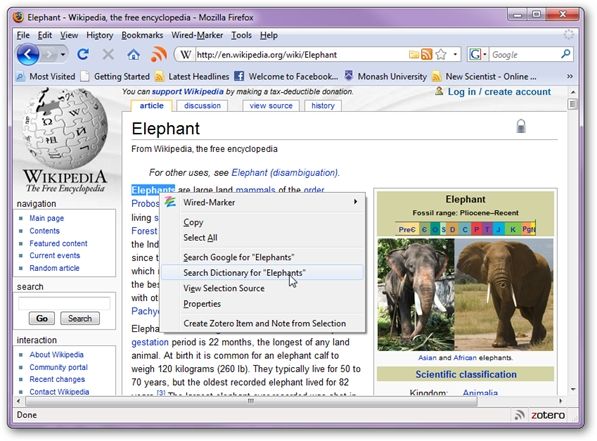Open the back/forward history dropdown arrow
Image resolution: width=597 pixels, height=441 pixels.
(x=63, y=54)
